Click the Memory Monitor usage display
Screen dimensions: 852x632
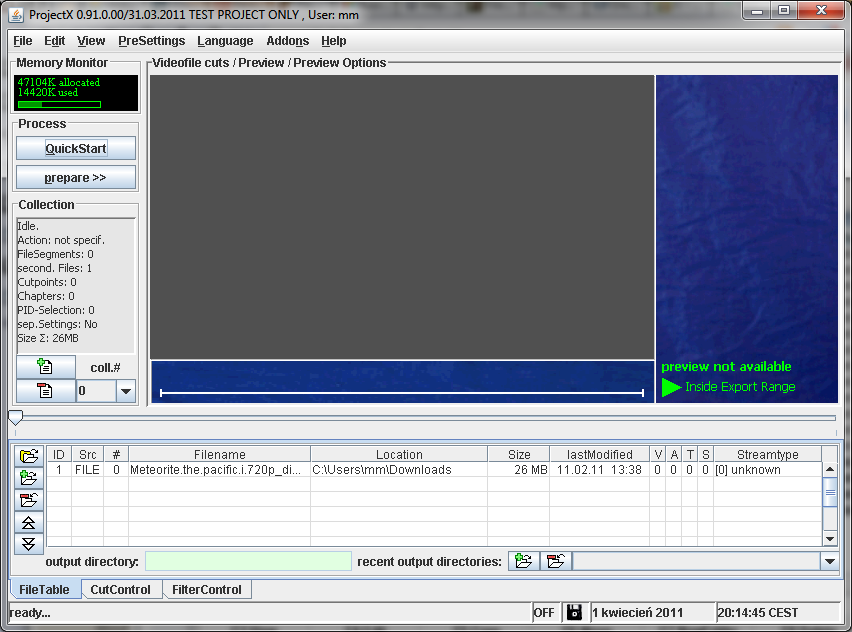(x=76, y=93)
